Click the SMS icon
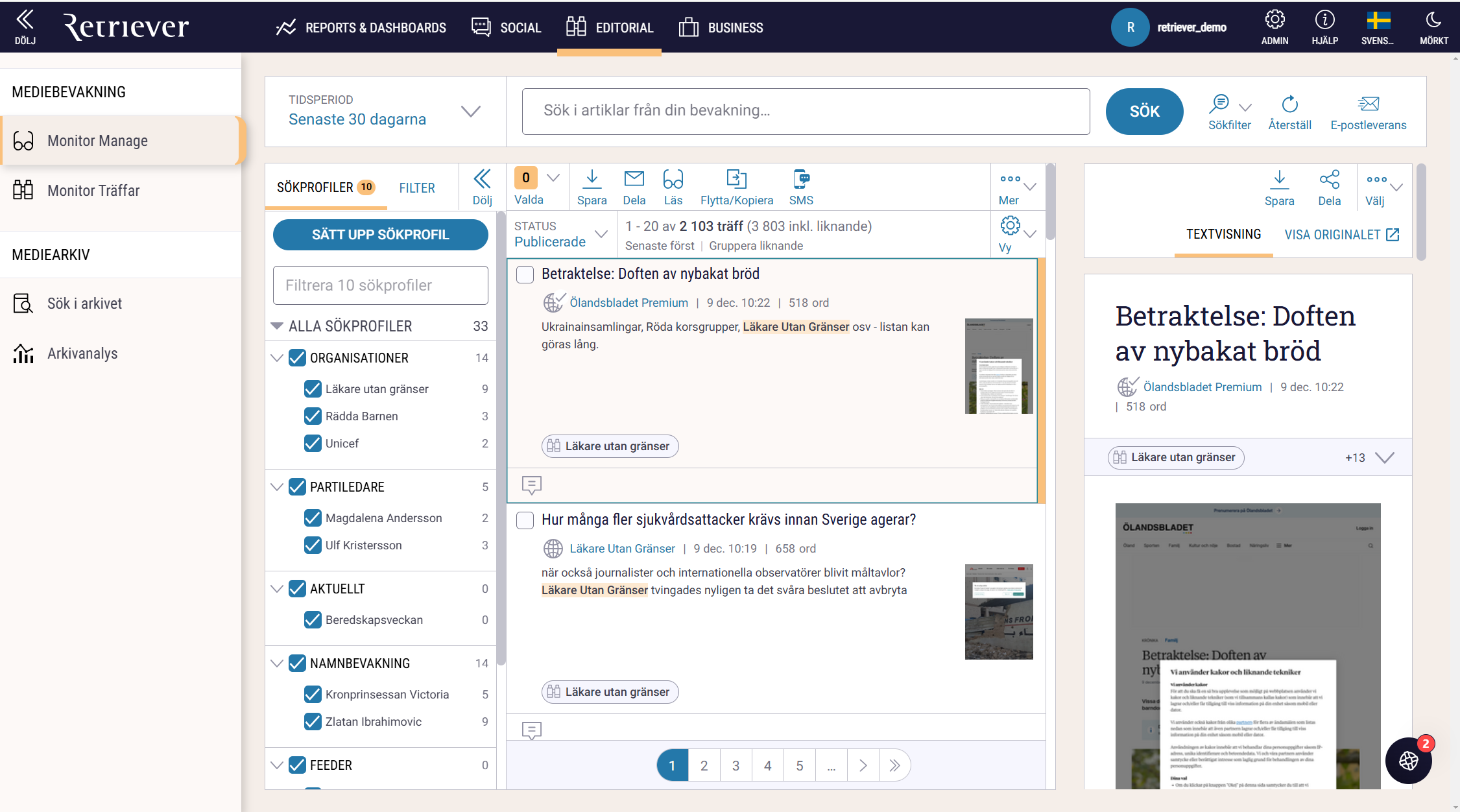 [x=801, y=187]
